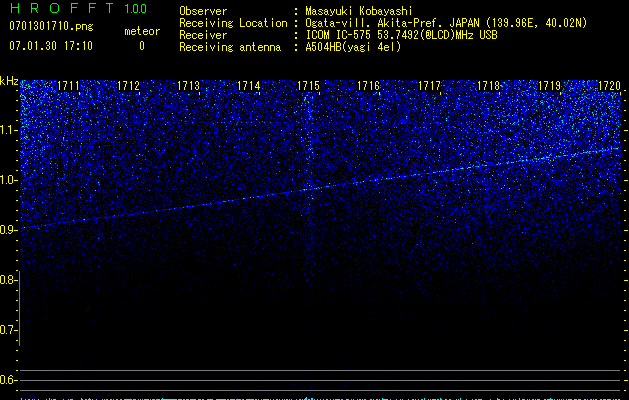The image size is (629, 400).
Task: Click the 1714 time marker
Action: click(x=249, y=86)
